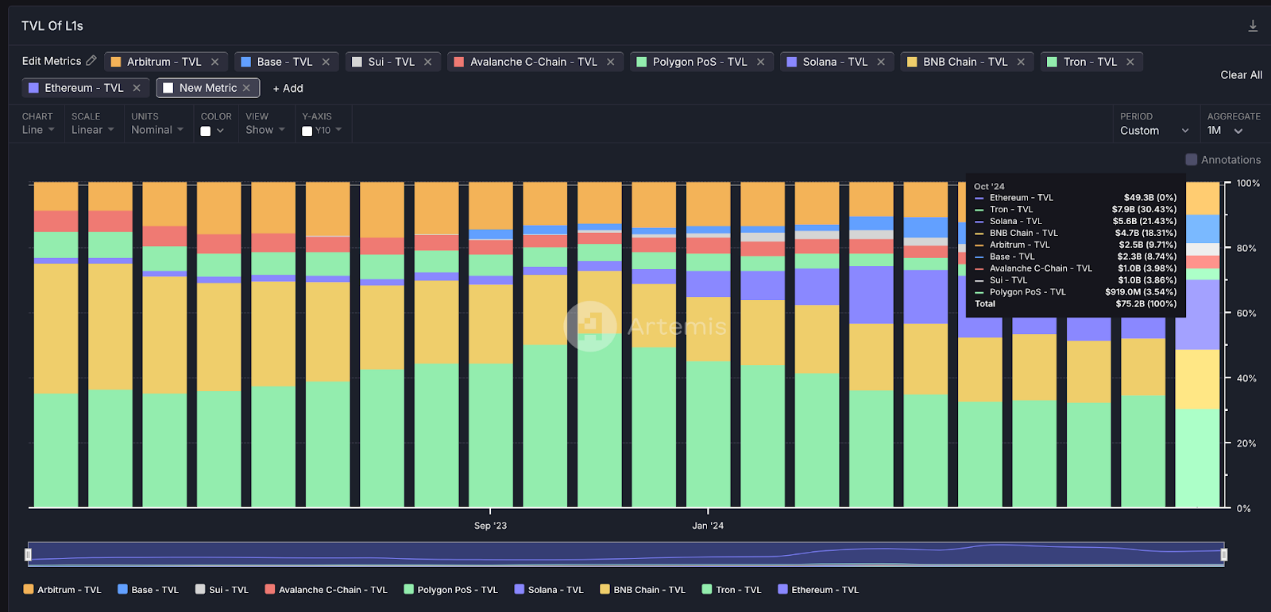This screenshot has width=1271, height=612.
Task: Hide Tron - TVL via the bottom legend
Action: click(x=731, y=589)
